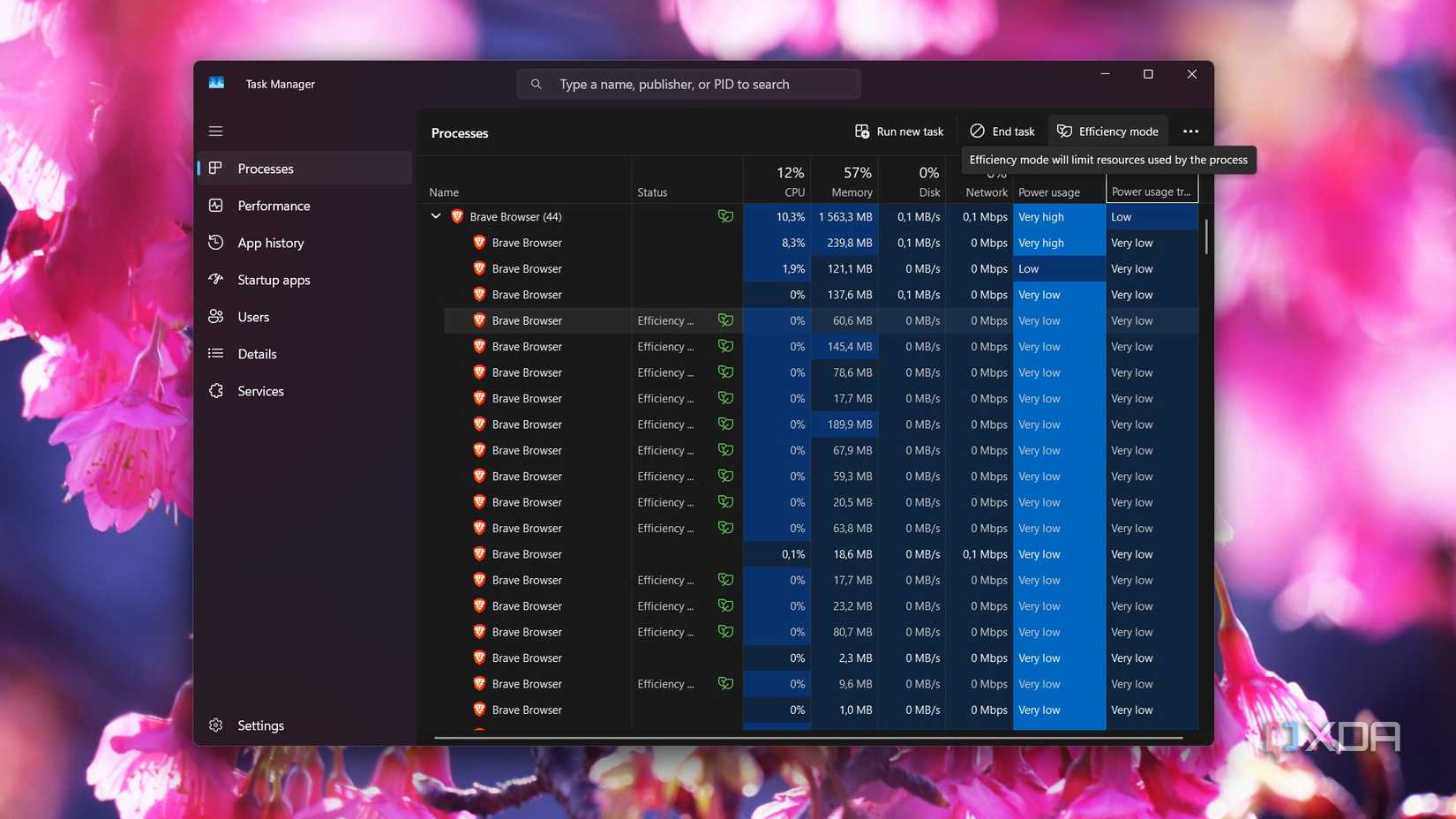Click the efficiency leaf icon on the 67,9 MB row
The height and width of the screenshot is (819, 1456).
pyautogui.click(x=725, y=450)
